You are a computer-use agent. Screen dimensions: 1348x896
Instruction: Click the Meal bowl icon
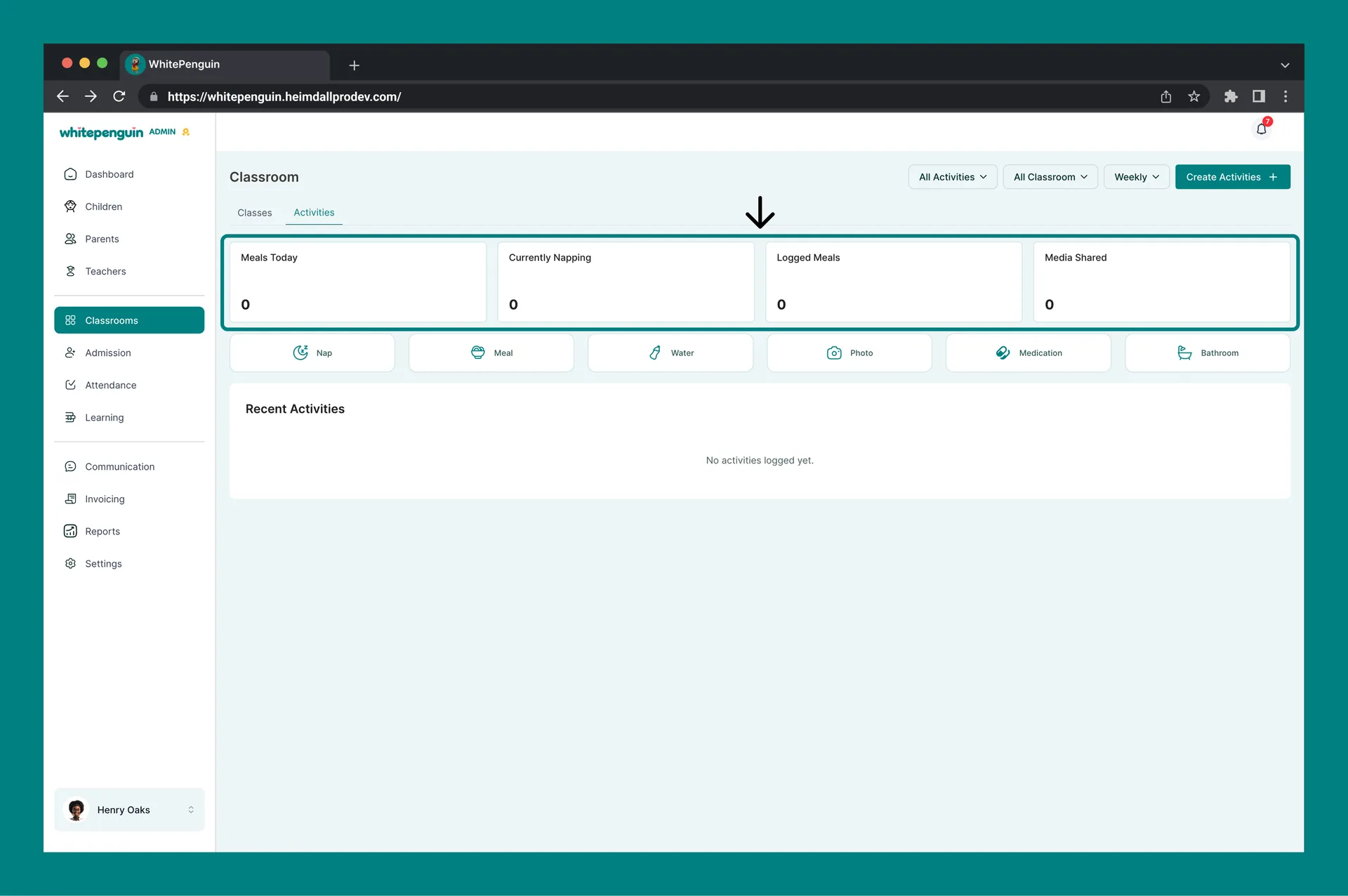(478, 353)
